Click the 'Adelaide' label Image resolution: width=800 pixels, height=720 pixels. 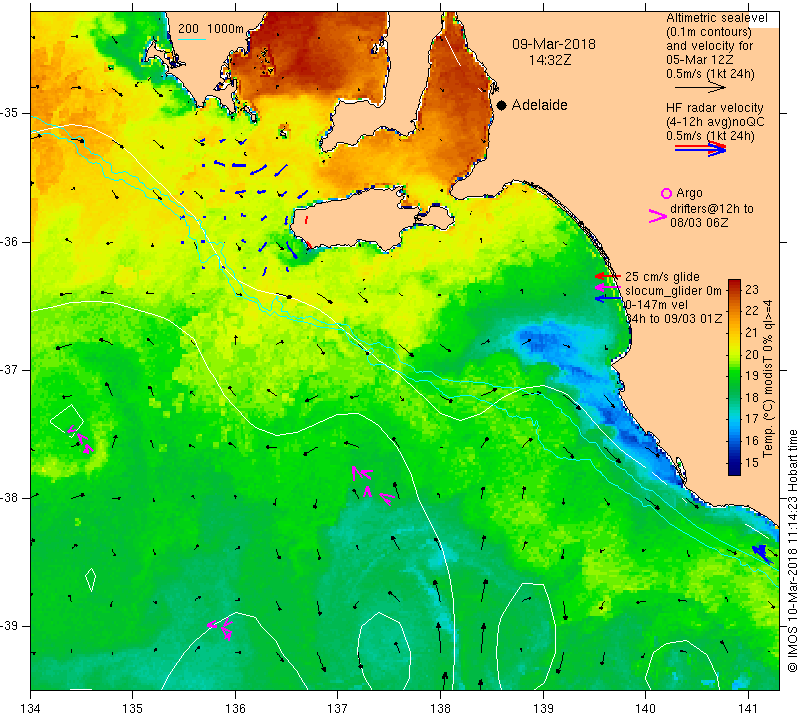tap(539, 105)
